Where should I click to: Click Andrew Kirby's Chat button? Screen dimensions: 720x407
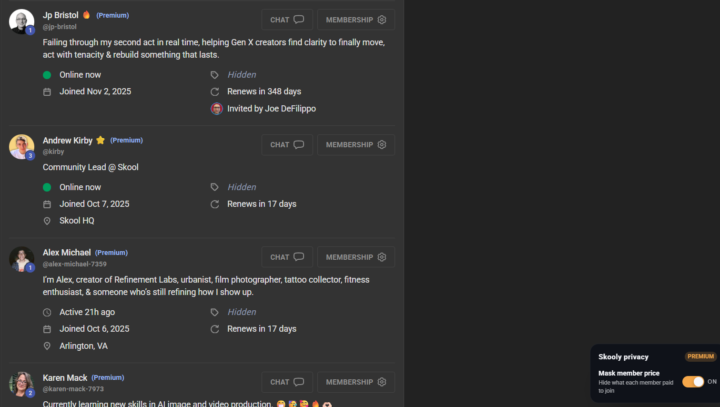pos(287,145)
